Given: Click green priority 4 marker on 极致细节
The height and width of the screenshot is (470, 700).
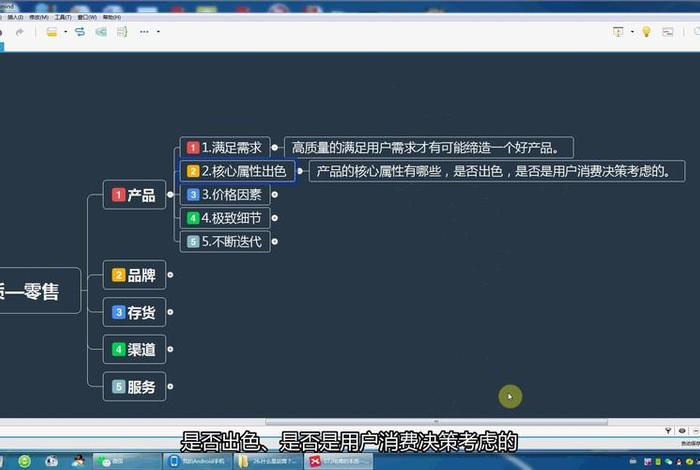Looking at the screenshot, I should point(193,218).
